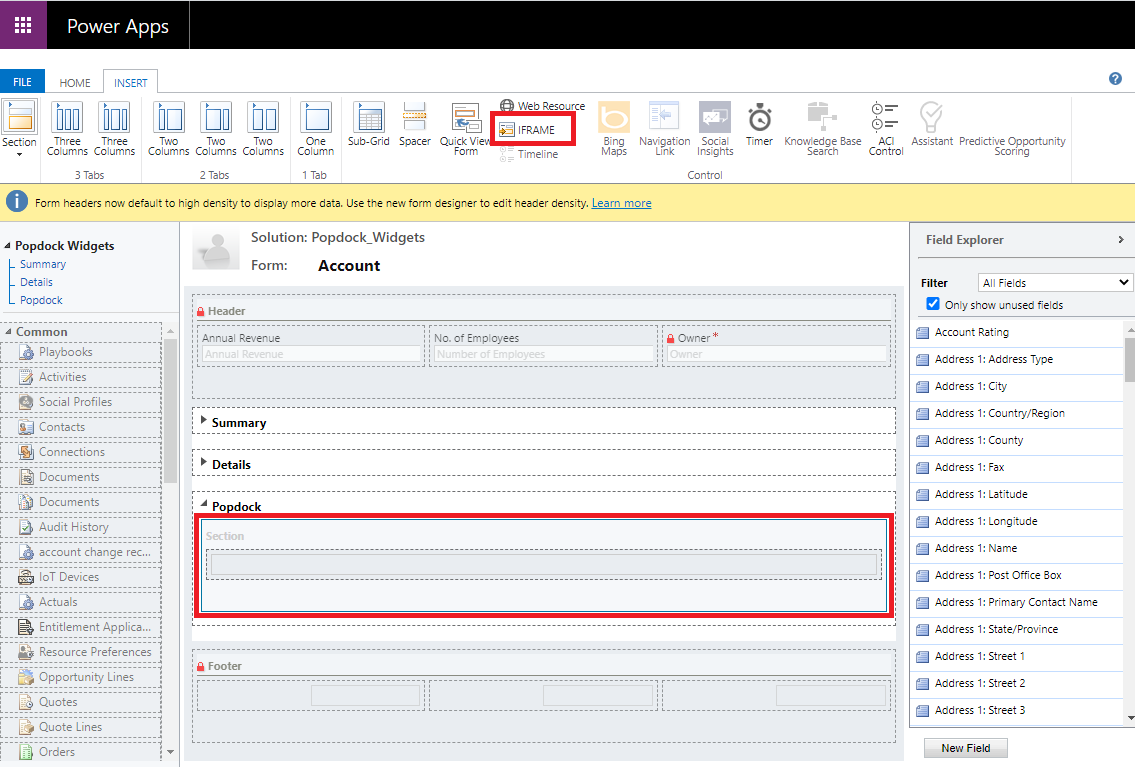The height and width of the screenshot is (767, 1135).
Task: Open Resource Preferences navigation item
Action: pos(81,652)
